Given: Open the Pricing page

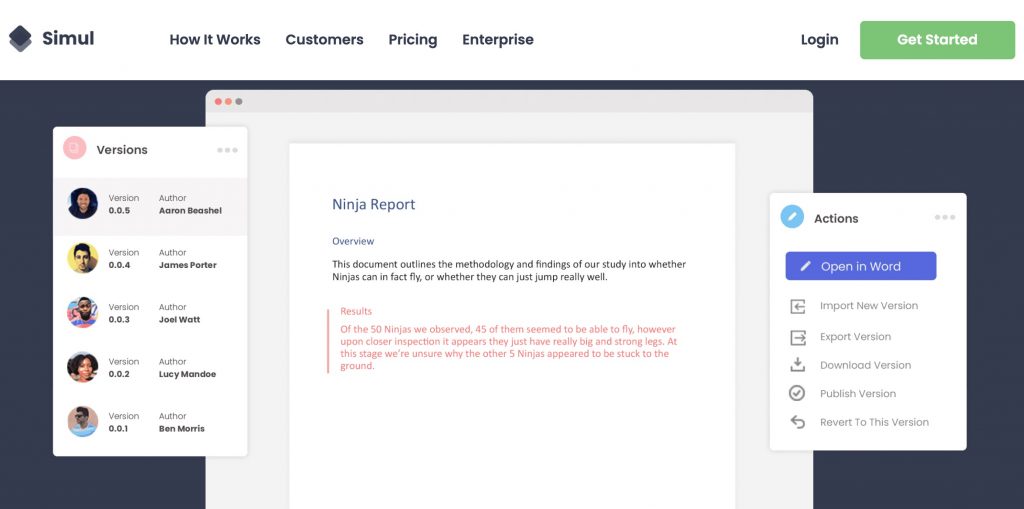Looking at the screenshot, I should [x=413, y=40].
